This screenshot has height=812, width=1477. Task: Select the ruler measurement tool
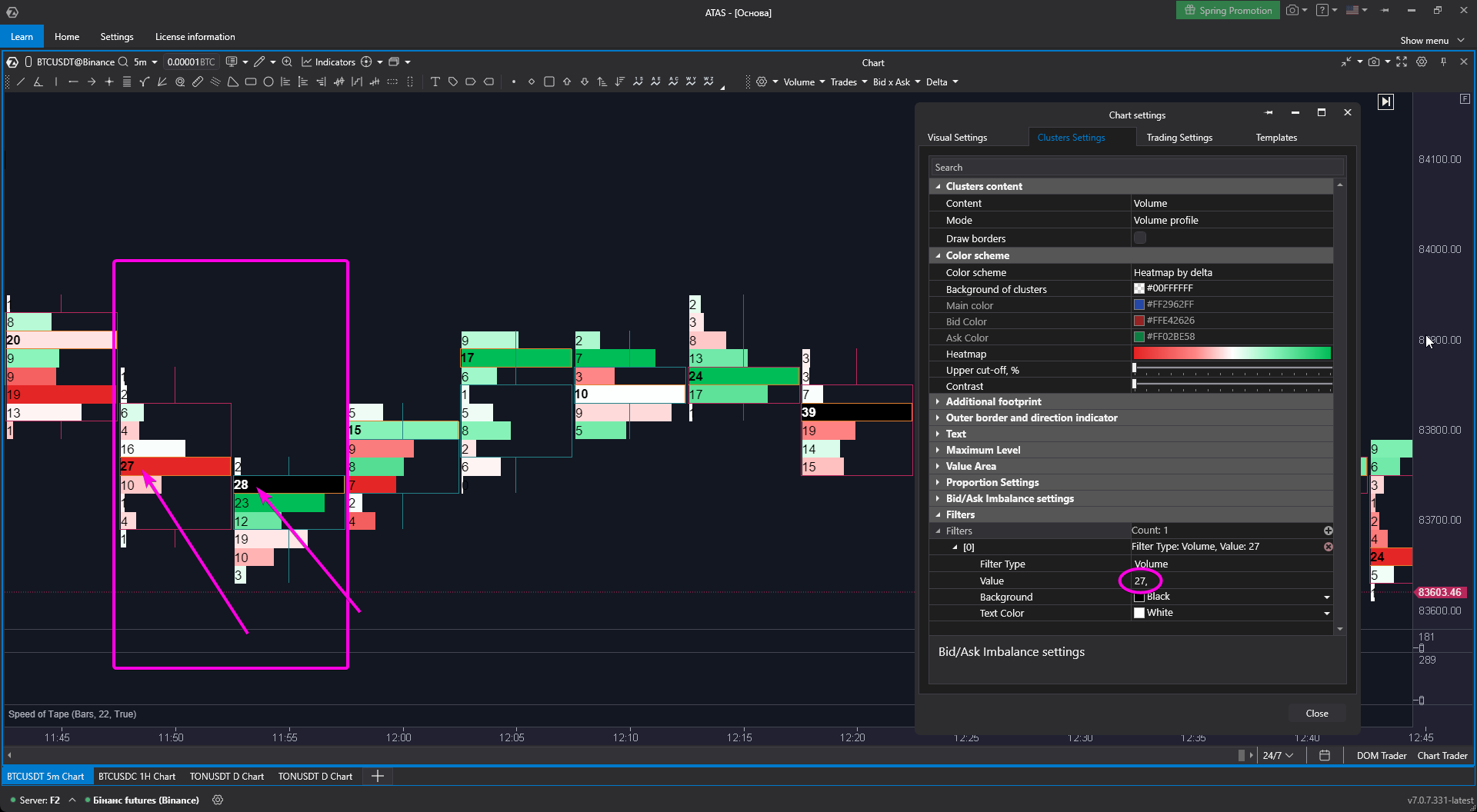[x=198, y=82]
